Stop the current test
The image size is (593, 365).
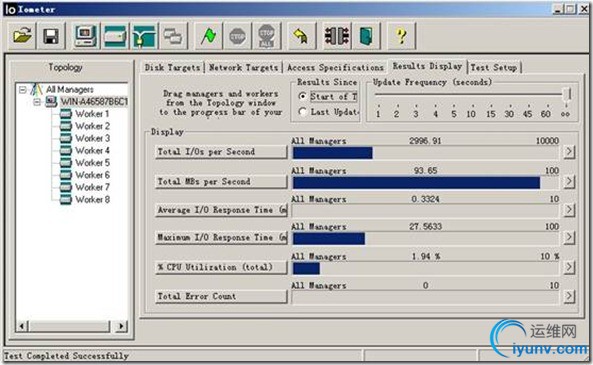coord(237,36)
